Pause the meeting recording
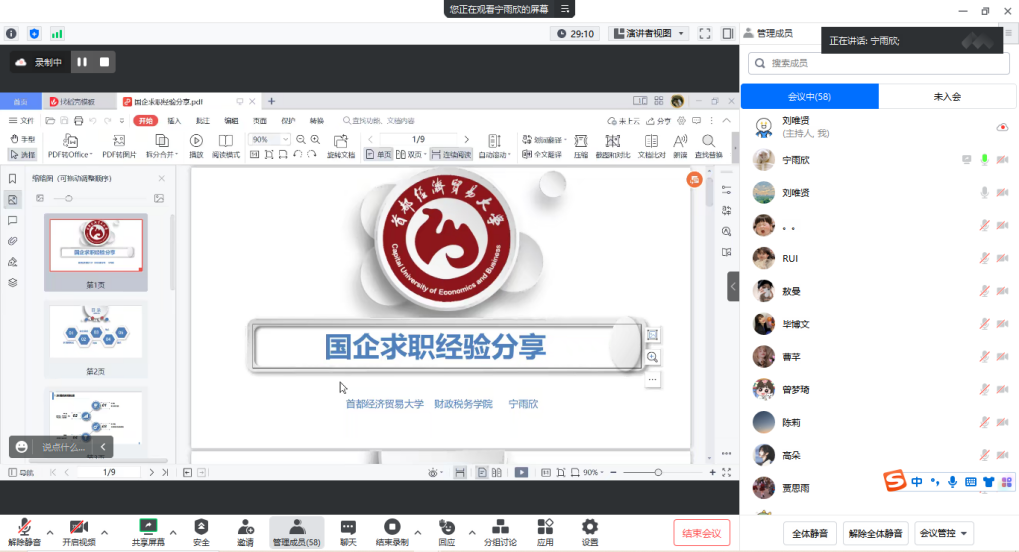 point(82,62)
